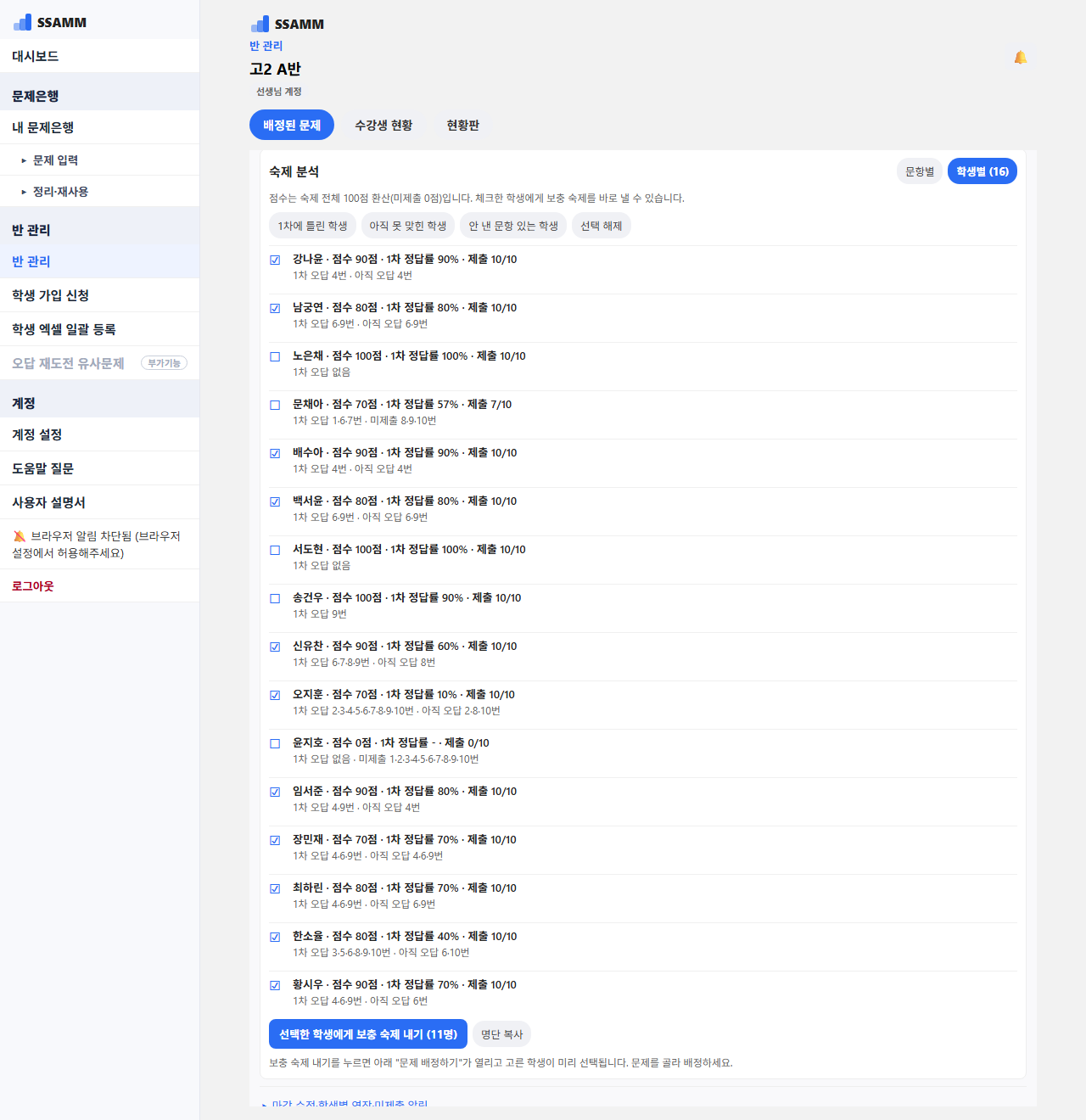This screenshot has height=1120, width=1086.
Task: Go to 내 문제은행
Action: tap(99, 127)
